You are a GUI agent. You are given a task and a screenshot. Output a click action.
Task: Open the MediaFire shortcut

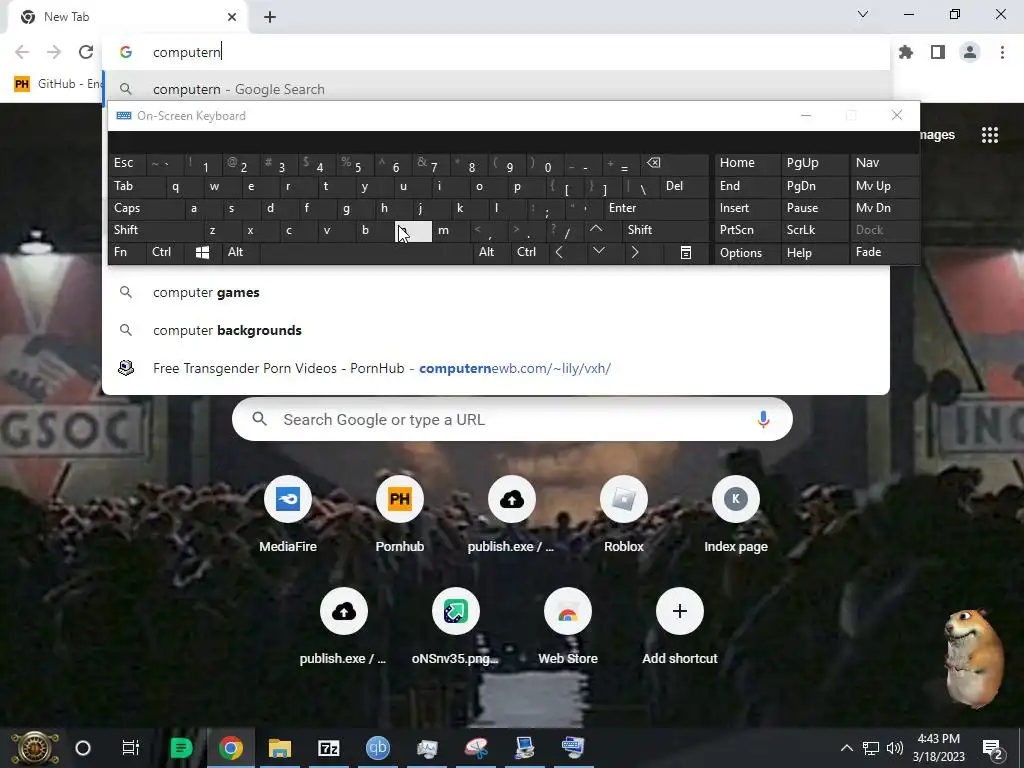point(288,515)
